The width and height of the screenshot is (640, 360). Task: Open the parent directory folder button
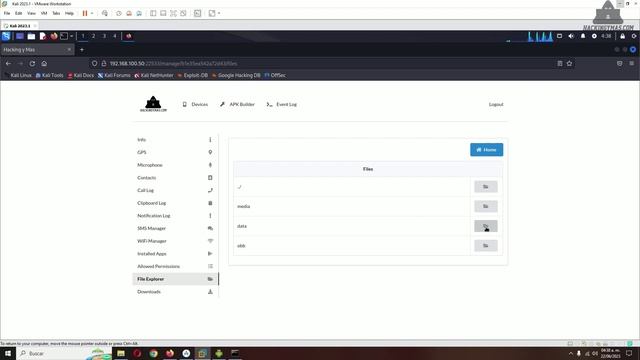486,187
